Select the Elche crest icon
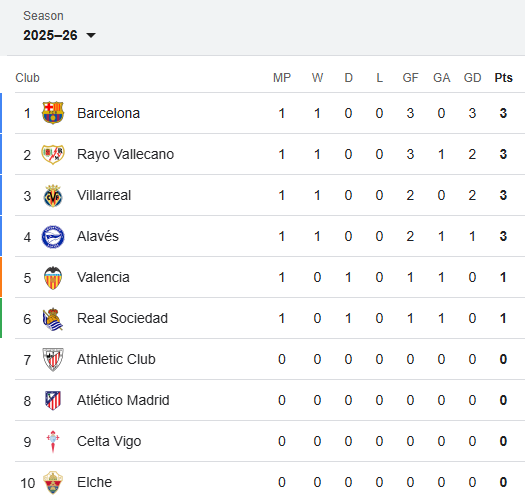 [53, 483]
